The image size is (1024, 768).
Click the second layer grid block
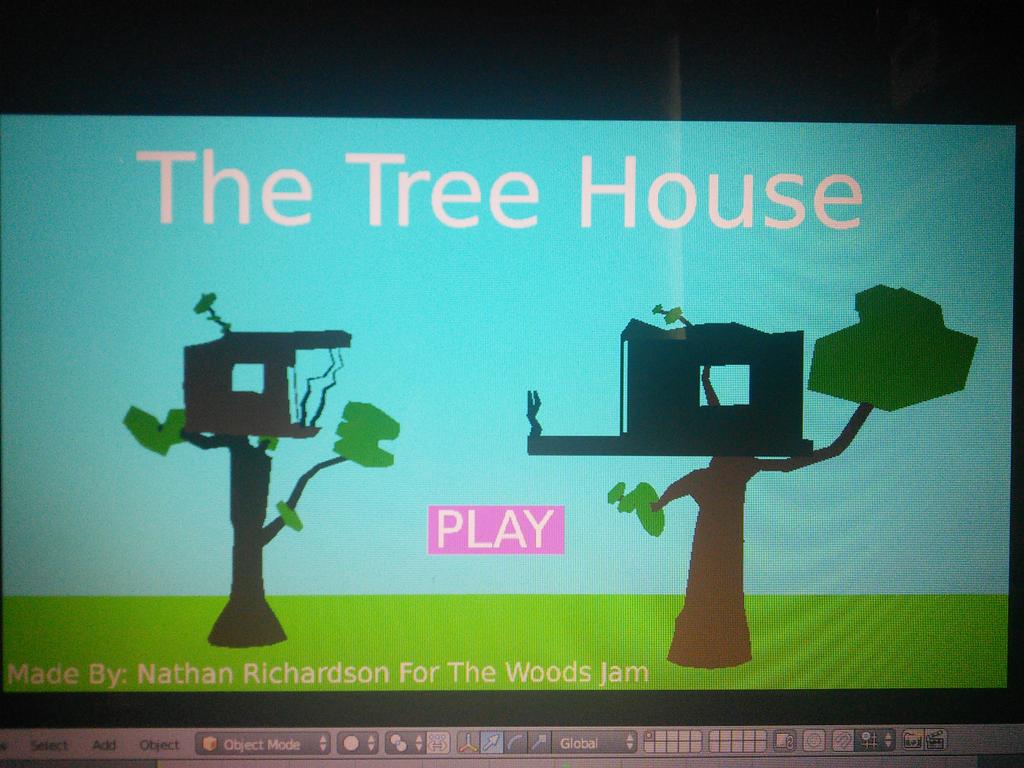pyautogui.click(x=737, y=741)
